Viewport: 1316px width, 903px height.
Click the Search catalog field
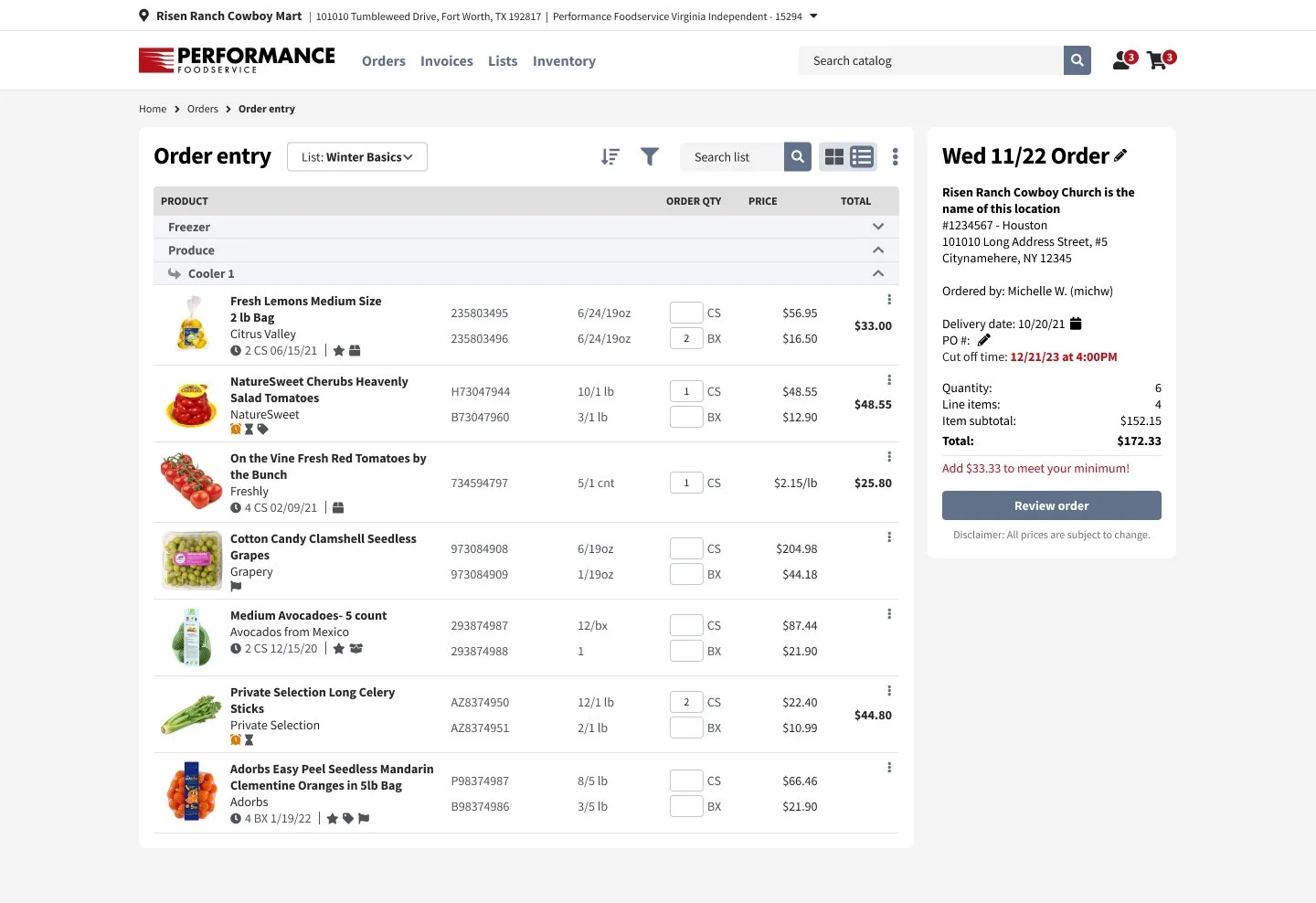click(931, 60)
